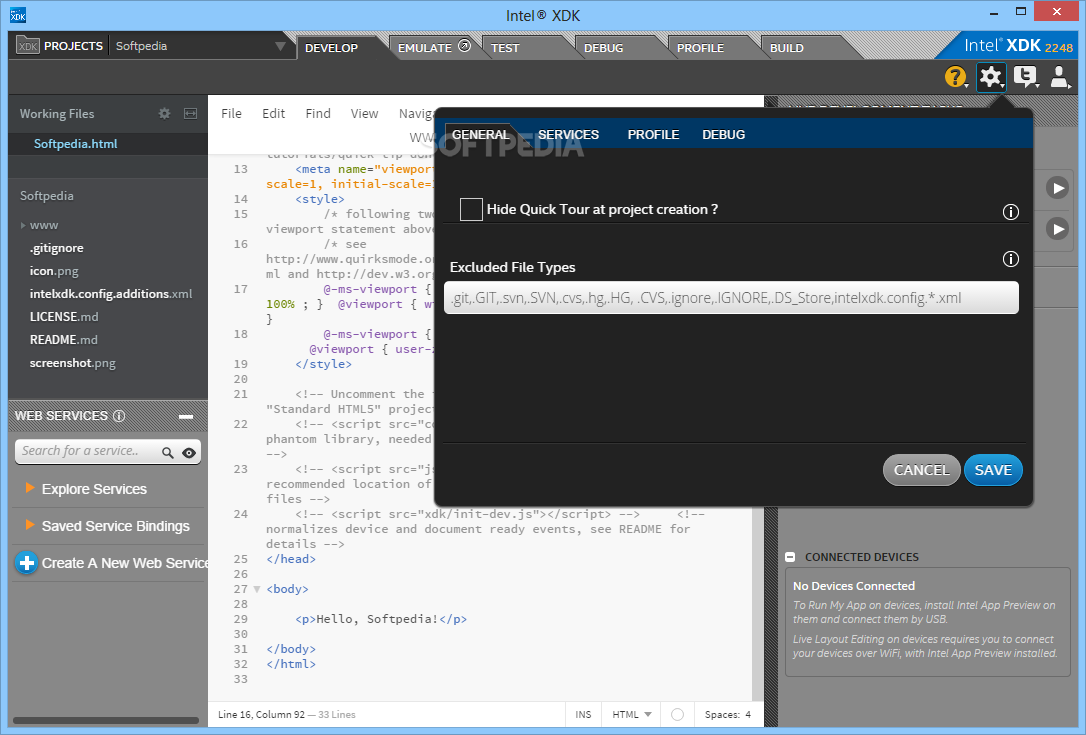The image size is (1086, 735).
Task: Collapse the Connected Devices section
Action: click(x=790, y=557)
